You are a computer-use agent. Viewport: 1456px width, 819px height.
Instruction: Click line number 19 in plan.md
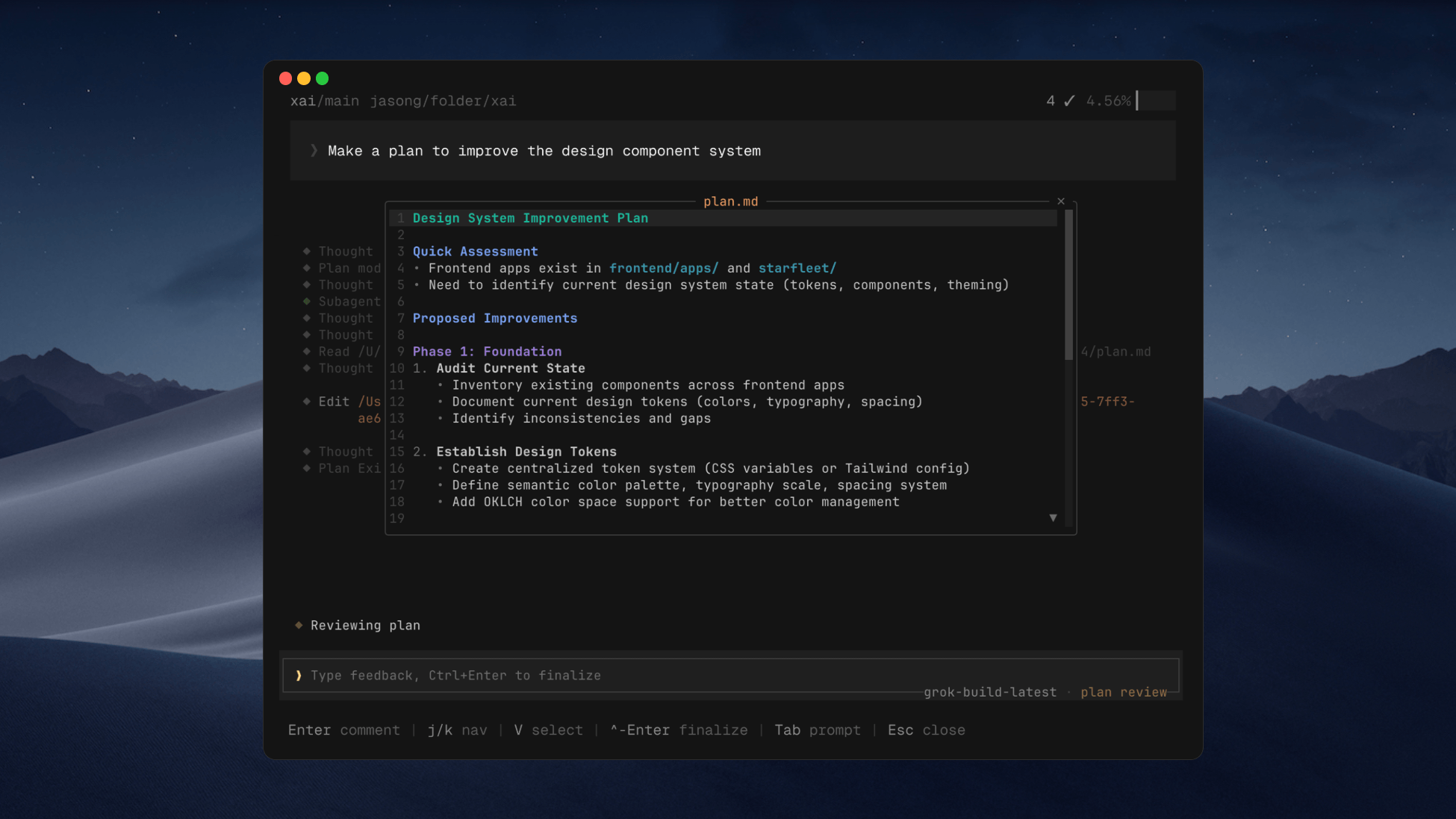click(x=396, y=518)
